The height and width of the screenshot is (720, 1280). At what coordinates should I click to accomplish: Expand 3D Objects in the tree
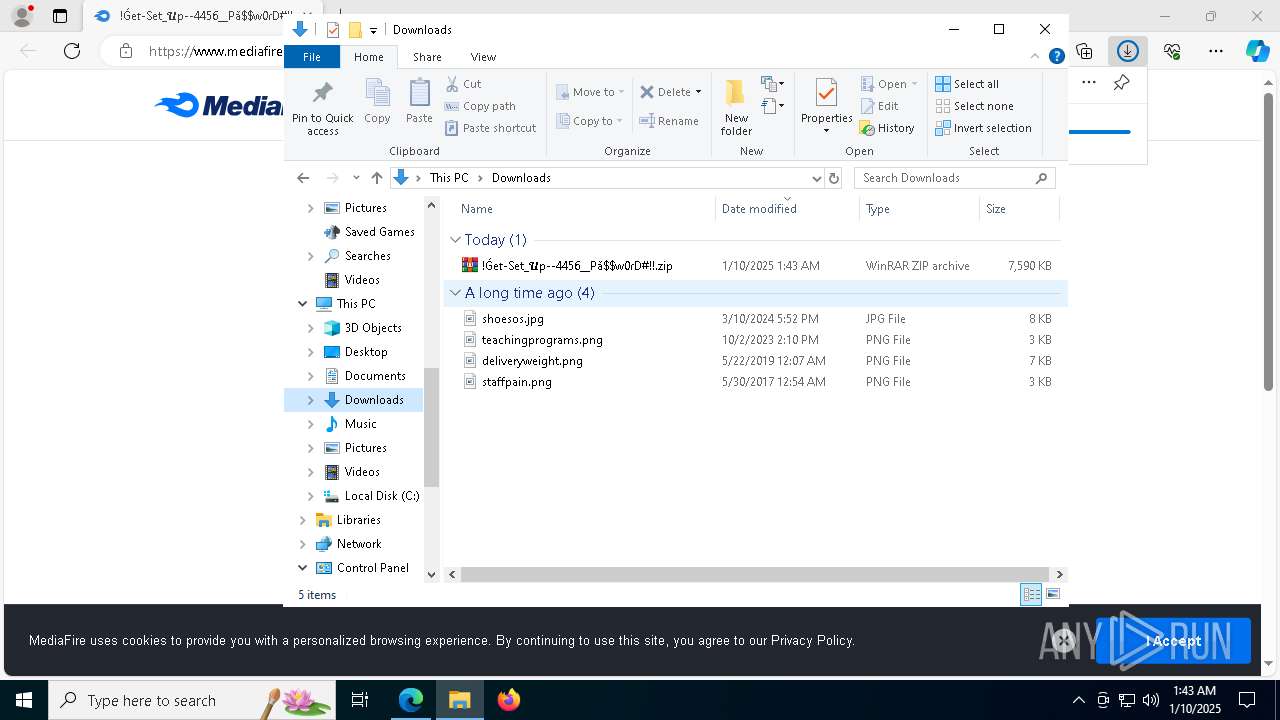pos(310,328)
